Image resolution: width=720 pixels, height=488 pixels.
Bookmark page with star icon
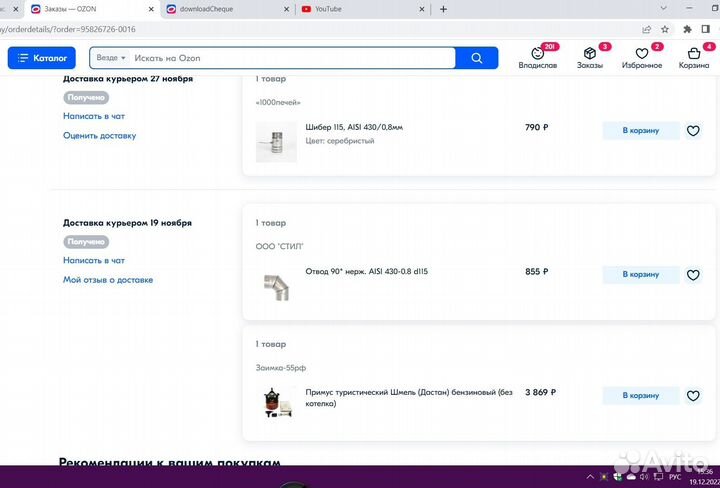click(664, 29)
